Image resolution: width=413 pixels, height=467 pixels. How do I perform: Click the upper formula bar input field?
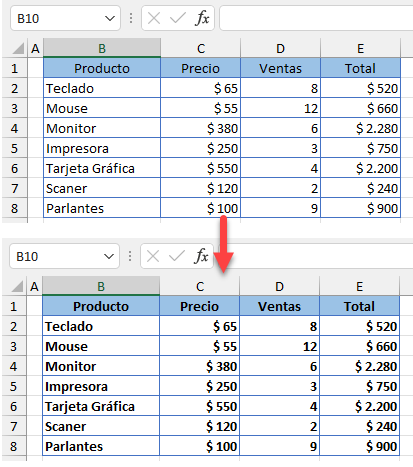(316, 18)
